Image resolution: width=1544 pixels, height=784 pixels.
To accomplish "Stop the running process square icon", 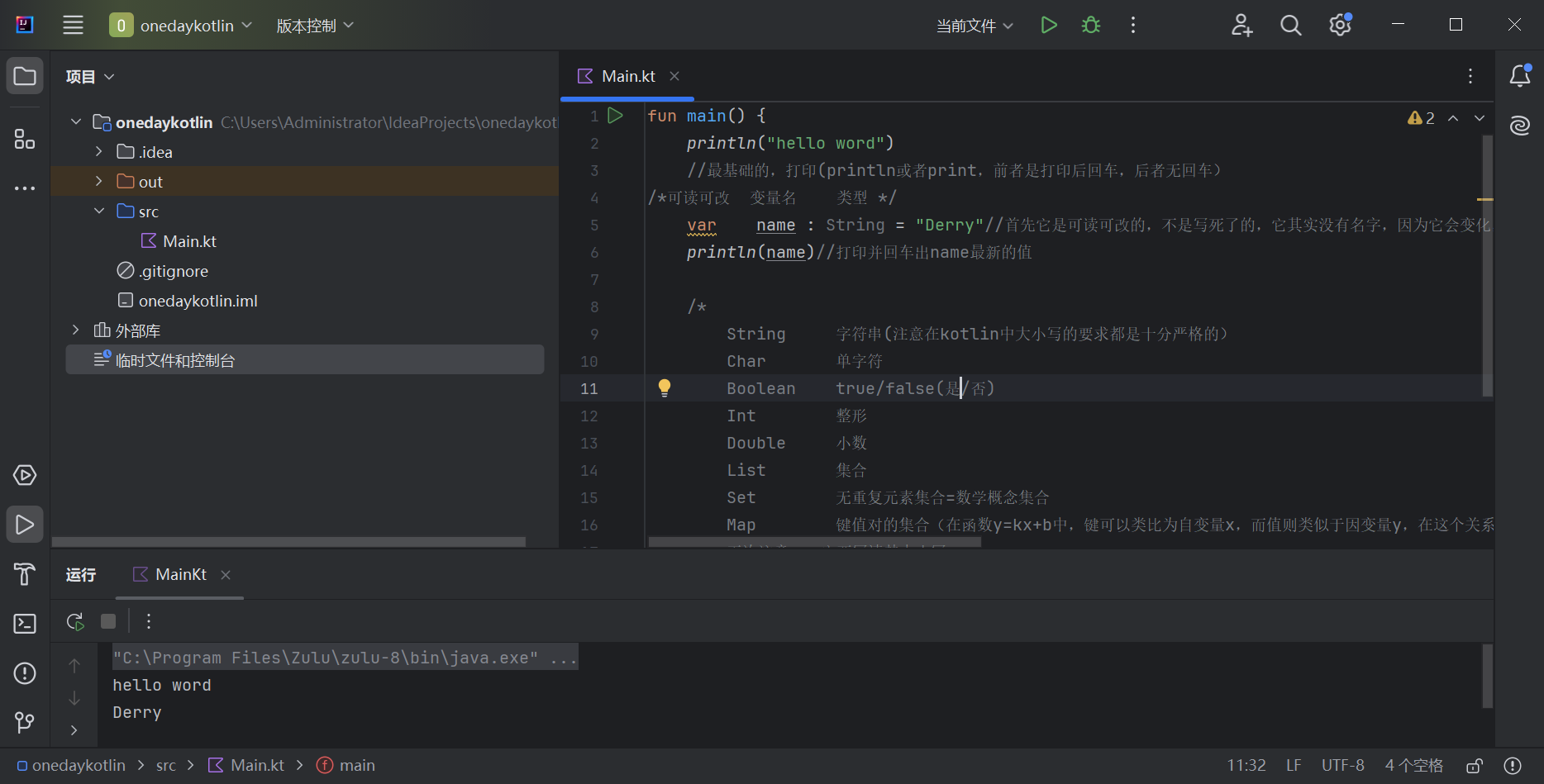I will pos(108,621).
